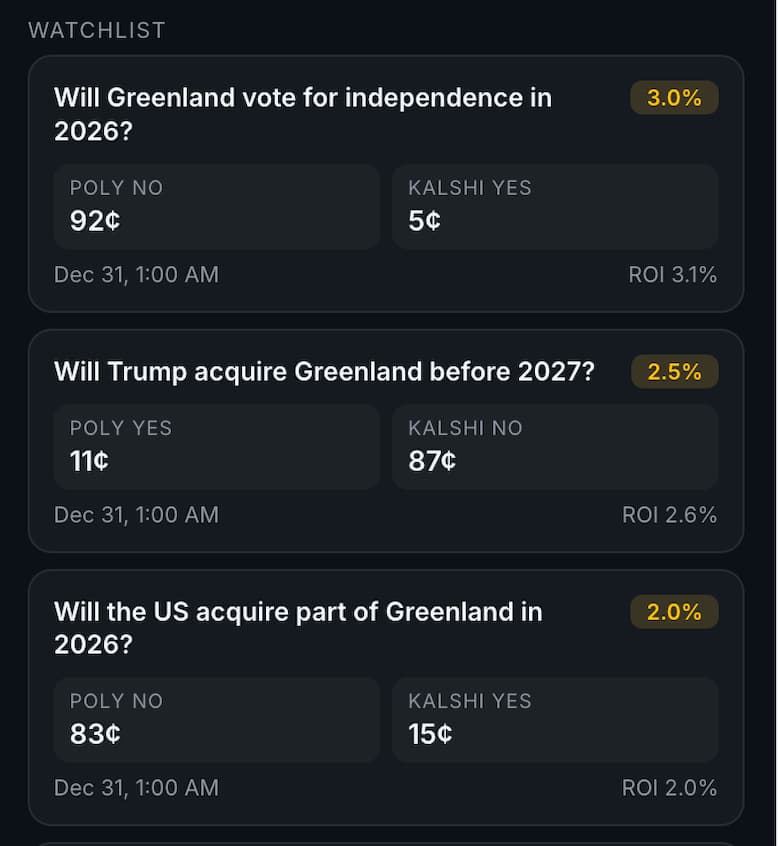Click the 2.5% spread badge
This screenshot has width=778, height=846.
click(674, 372)
